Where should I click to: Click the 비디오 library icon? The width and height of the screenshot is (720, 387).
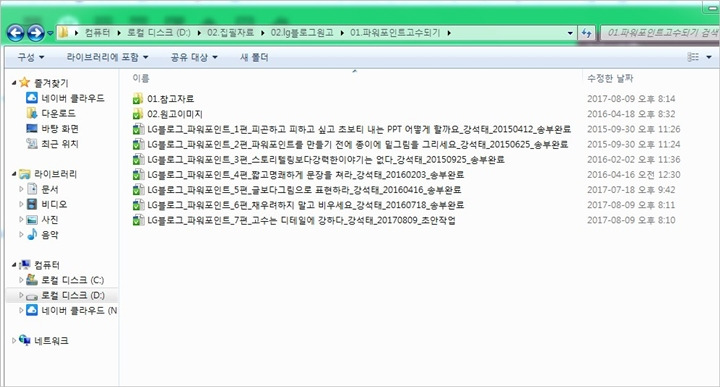pos(32,204)
